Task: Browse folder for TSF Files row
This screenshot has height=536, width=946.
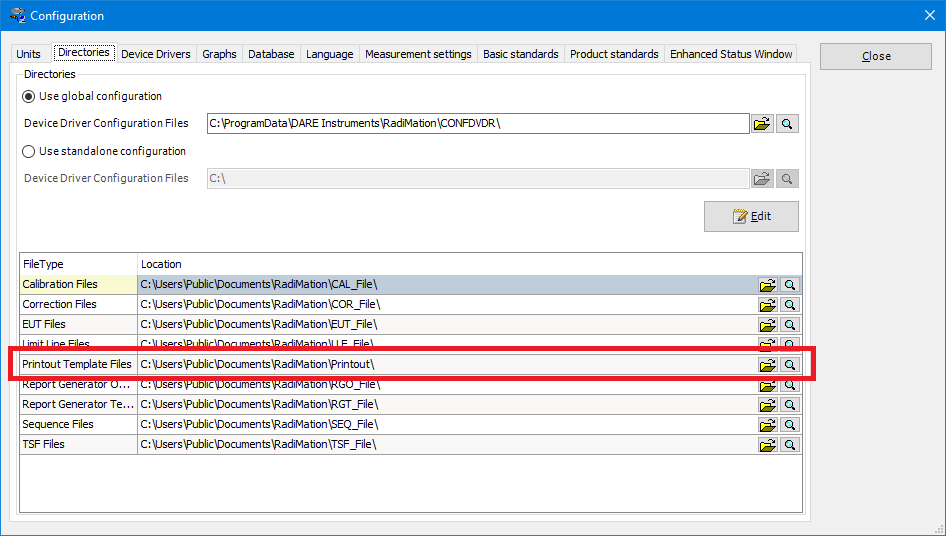Action: (x=767, y=445)
